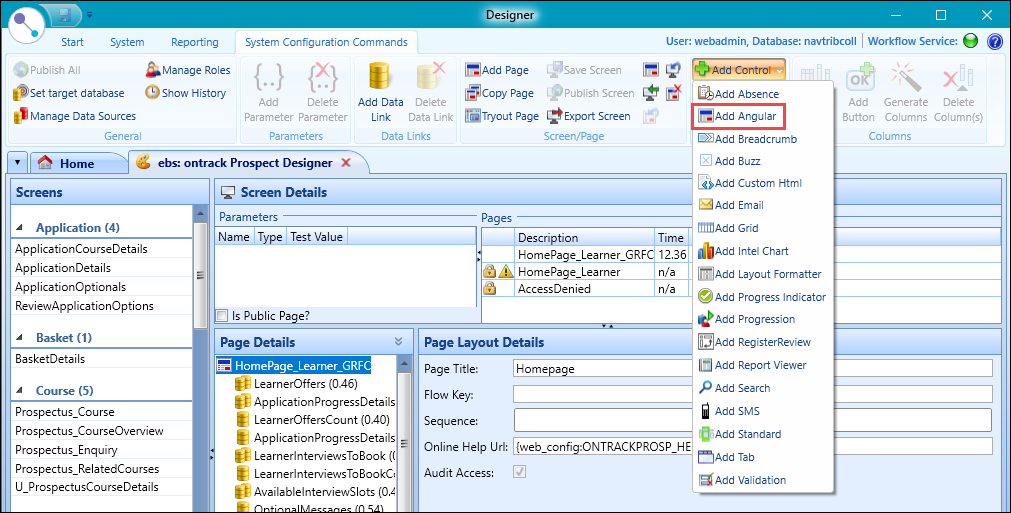This screenshot has height=513, width=1011.
Task: Open quick access toolbar dropdown arrow
Action: point(90,14)
